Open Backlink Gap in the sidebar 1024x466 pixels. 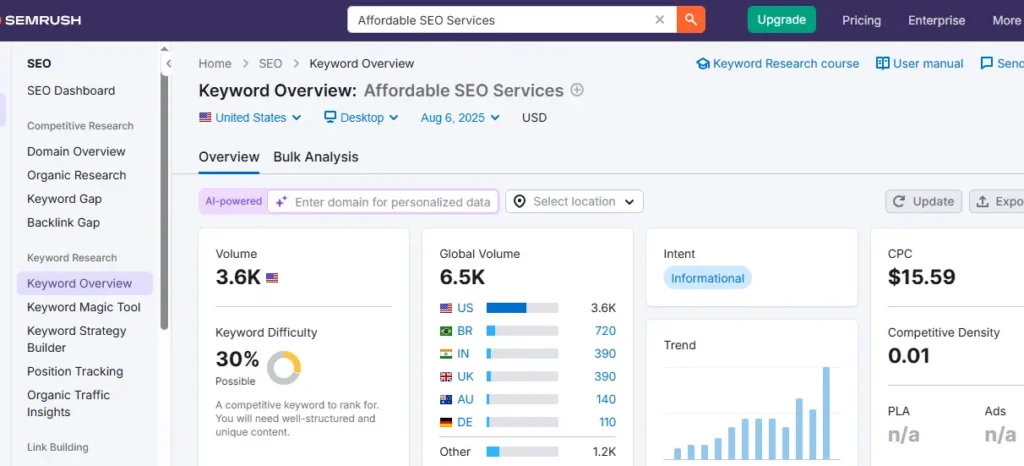63,222
